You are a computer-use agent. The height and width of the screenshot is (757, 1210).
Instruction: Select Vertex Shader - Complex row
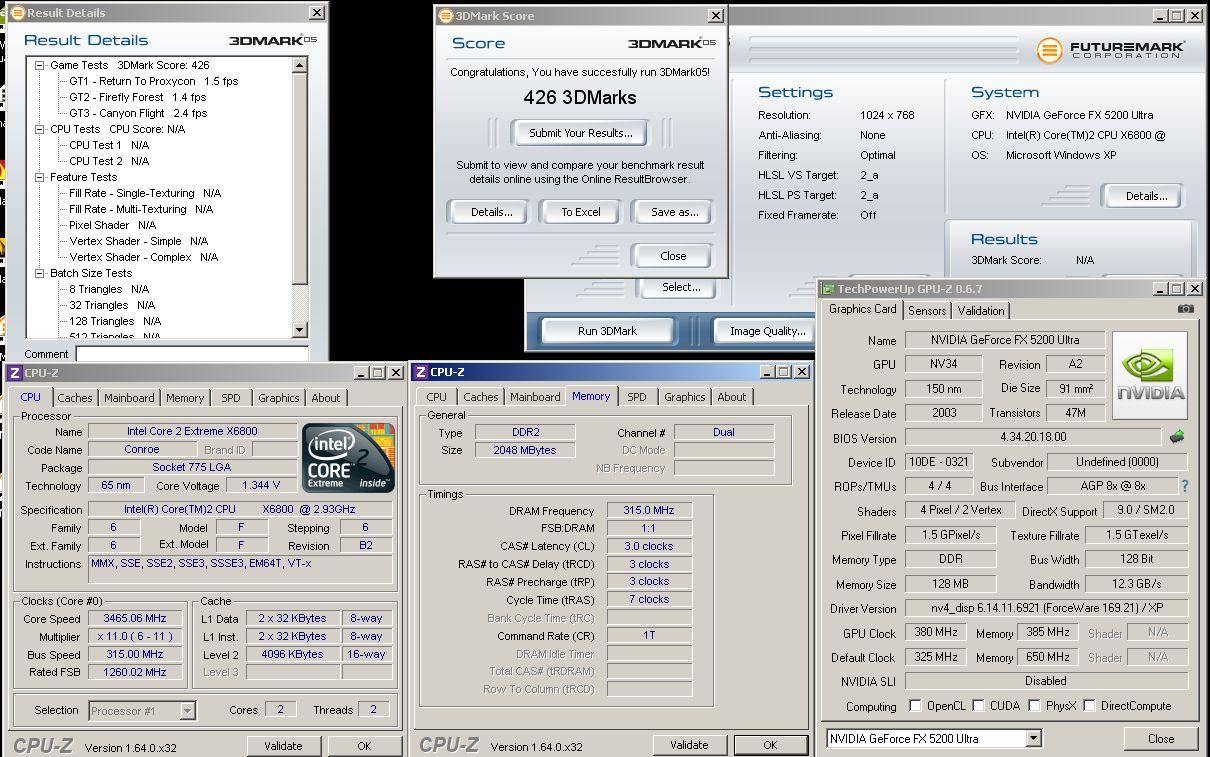click(144, 257)
